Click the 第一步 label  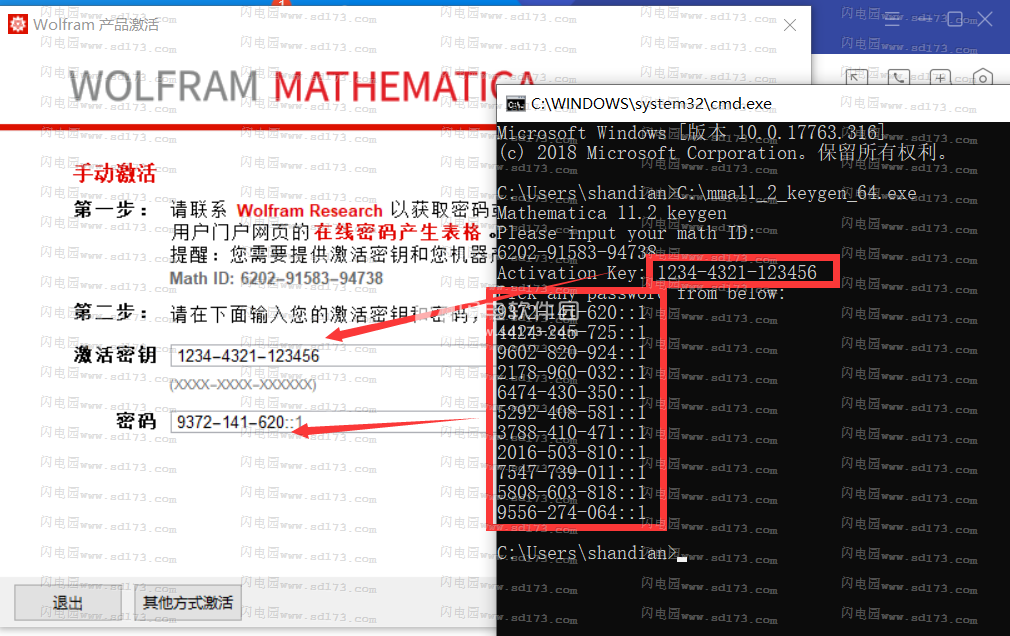tap(110, 209)
